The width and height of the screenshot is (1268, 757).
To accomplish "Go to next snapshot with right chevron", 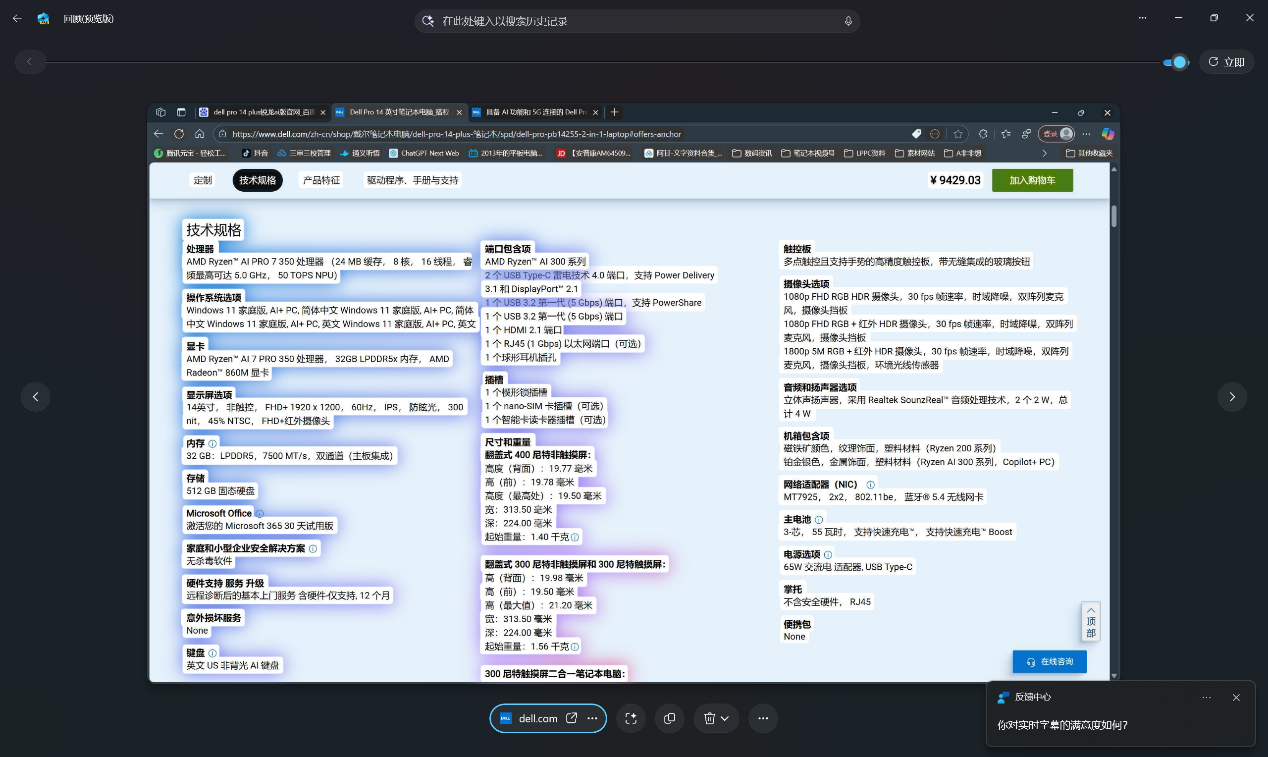I will (1232, 397).
